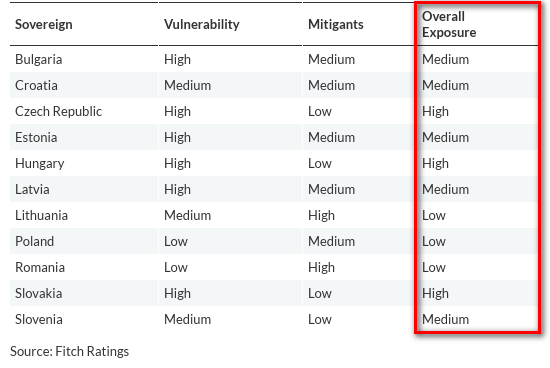Image resolution: width=550 pixels, height=368 pixels.
Task: Select the Bulgaria row label
Action: click(39, 59)
